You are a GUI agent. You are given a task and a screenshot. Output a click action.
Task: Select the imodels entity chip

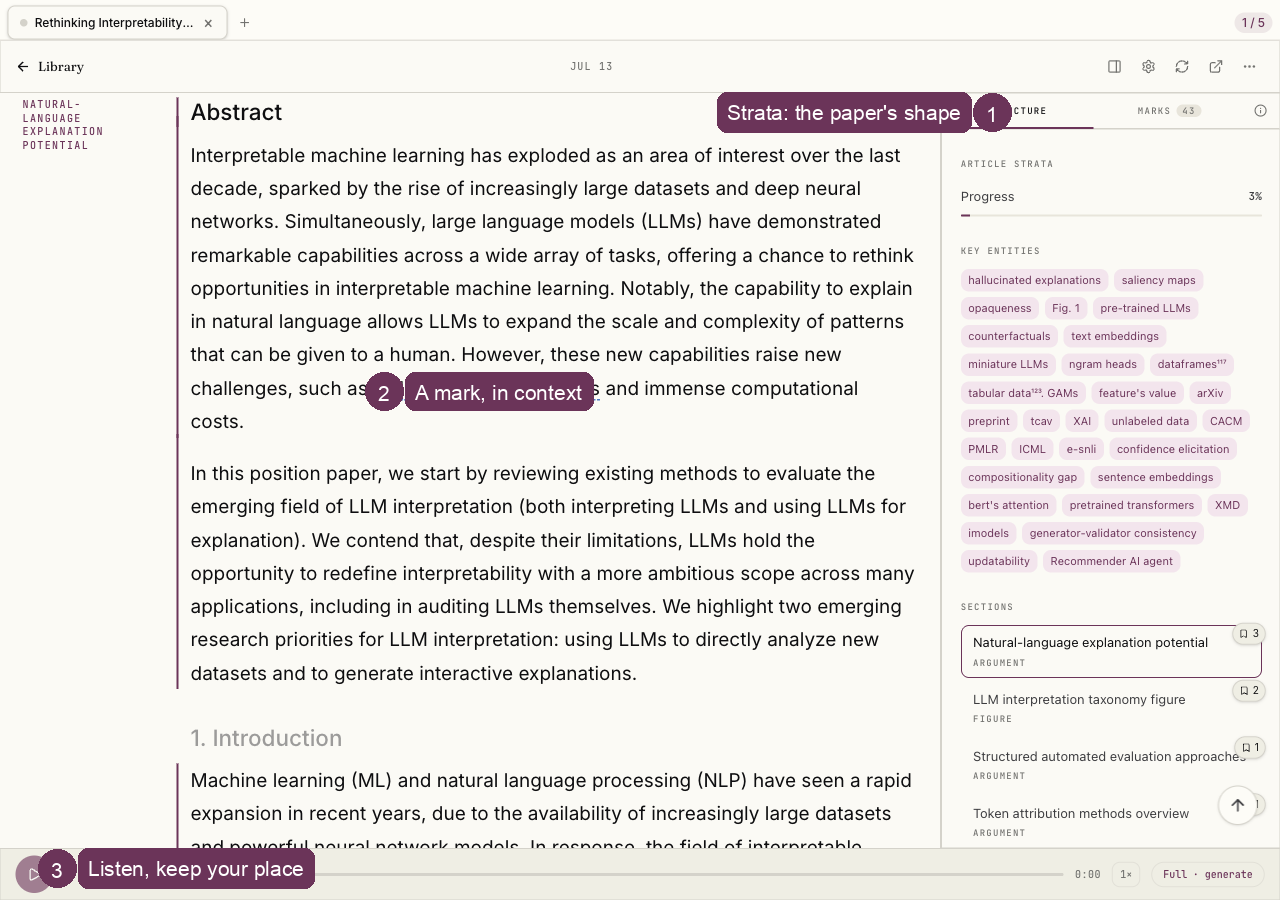coord(988,533)
